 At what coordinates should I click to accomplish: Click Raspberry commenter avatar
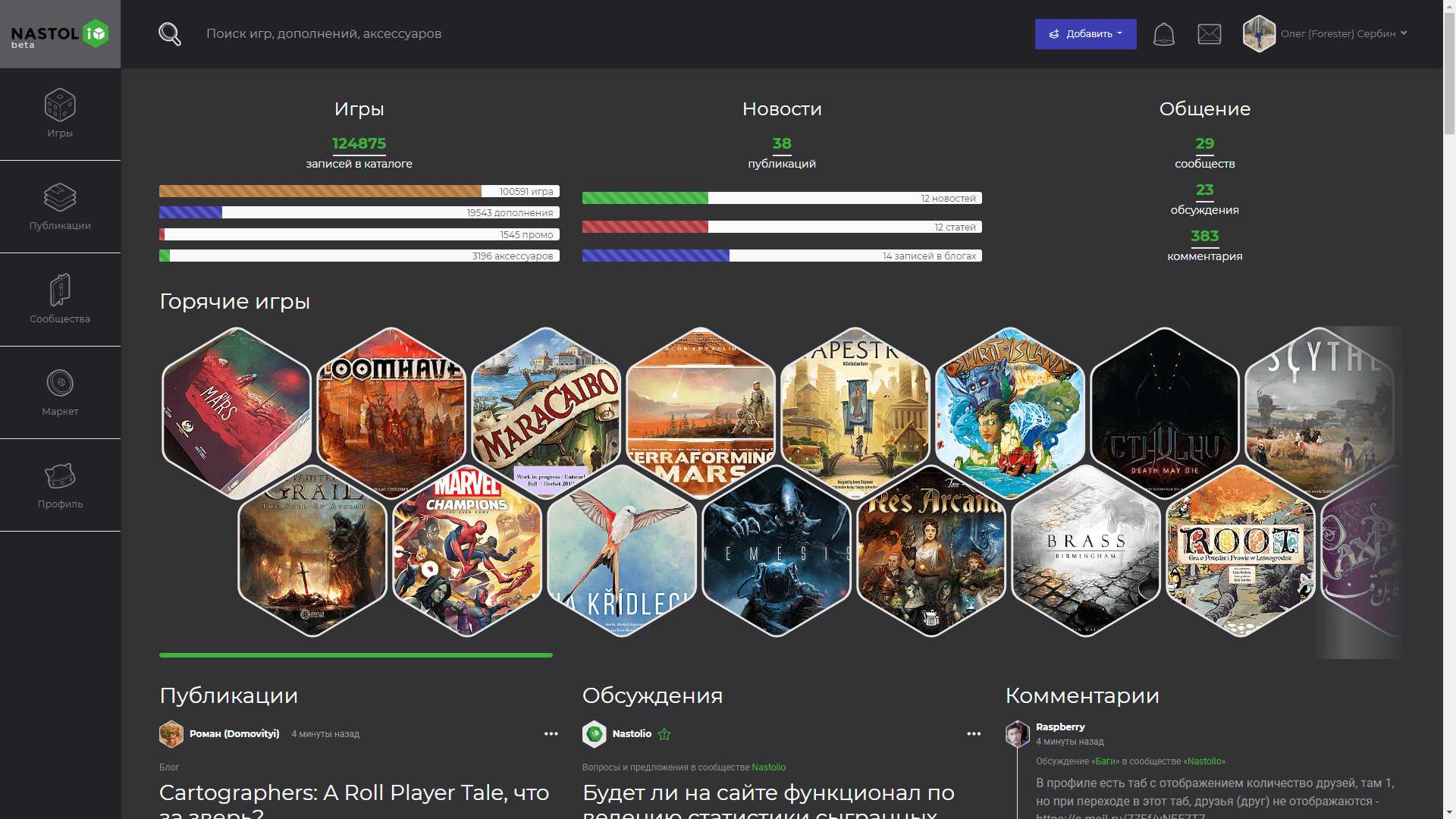pos(1018,734)
